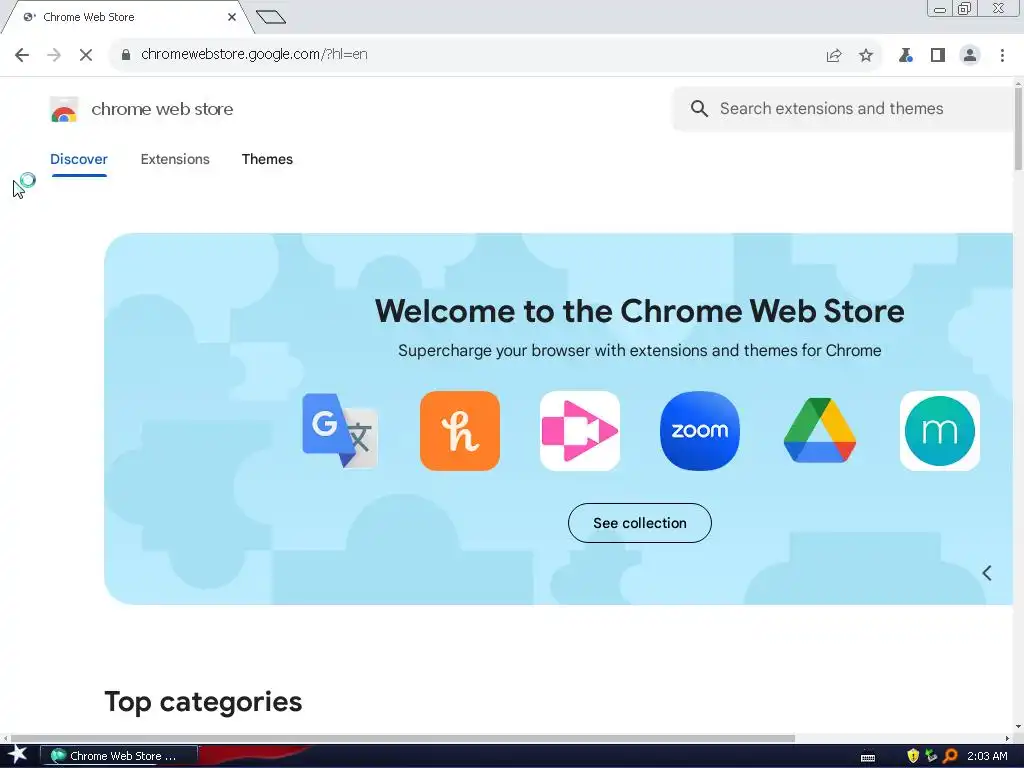Click the See collection button
Screen dimensions: 1024x768
point(640,523)
